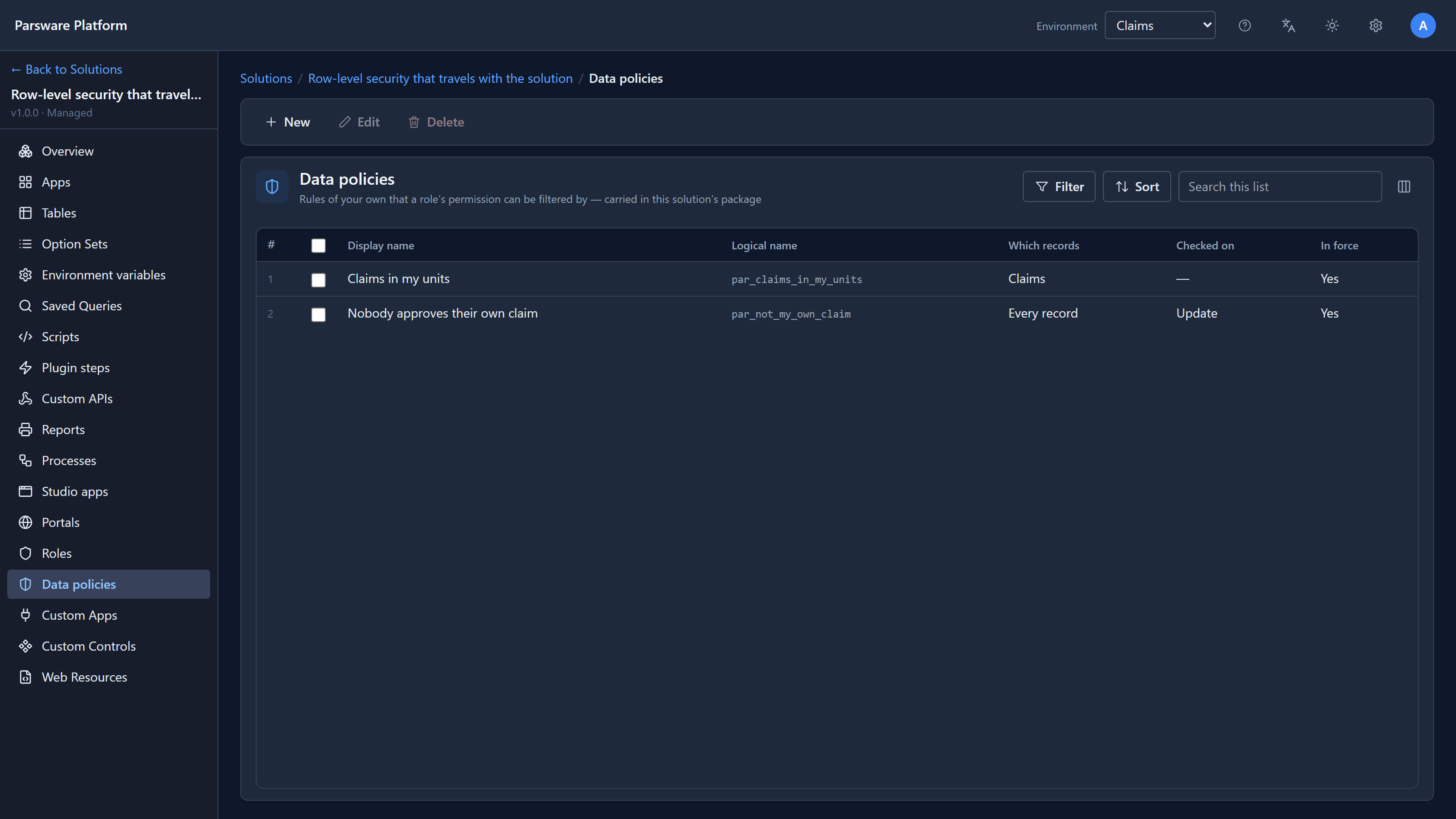Open the Environment Claims dropdown
The image size is (1456, 819).
click(1160, 25)
